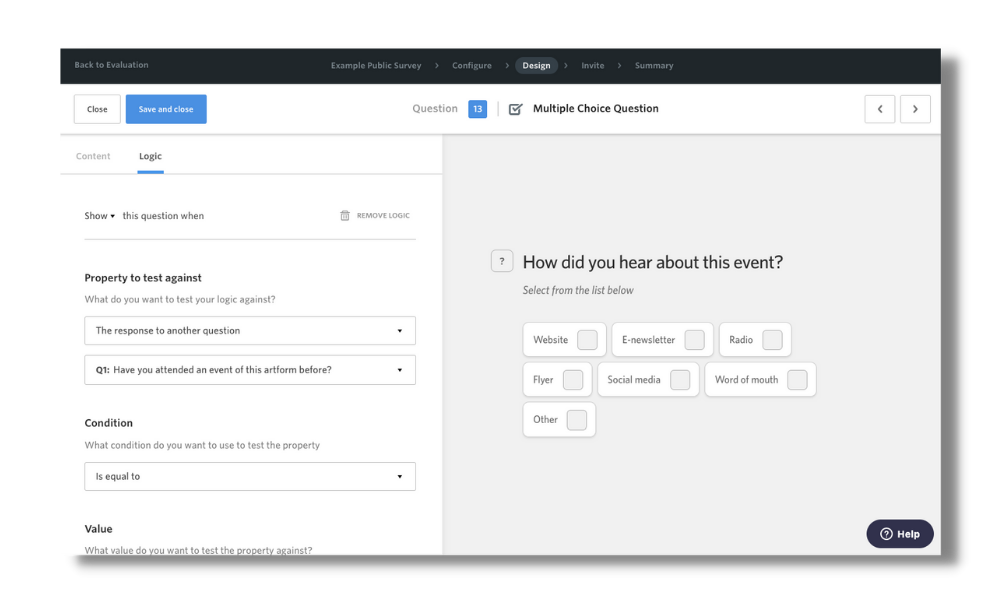1000x600 pixels.
Task: Select the Design step
Action: pos(536,66)
